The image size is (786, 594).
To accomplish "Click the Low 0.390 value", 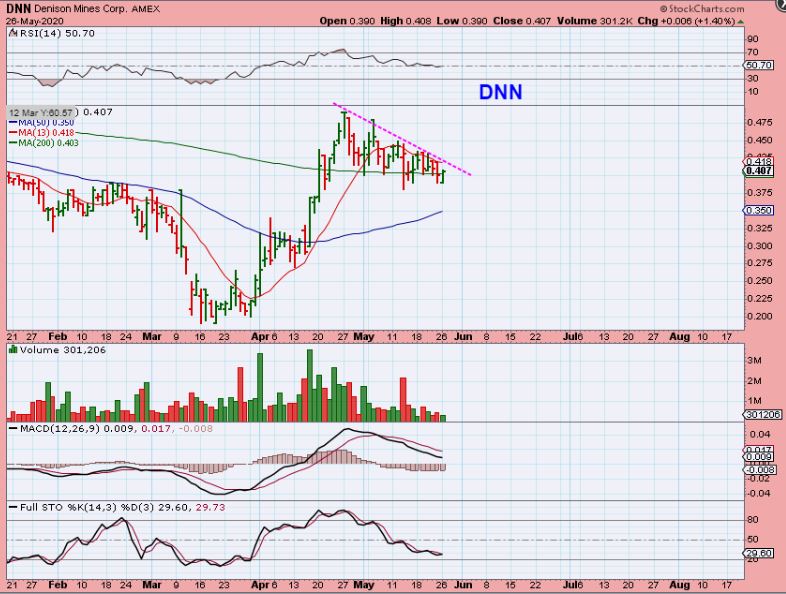I will tap(462, 21).
